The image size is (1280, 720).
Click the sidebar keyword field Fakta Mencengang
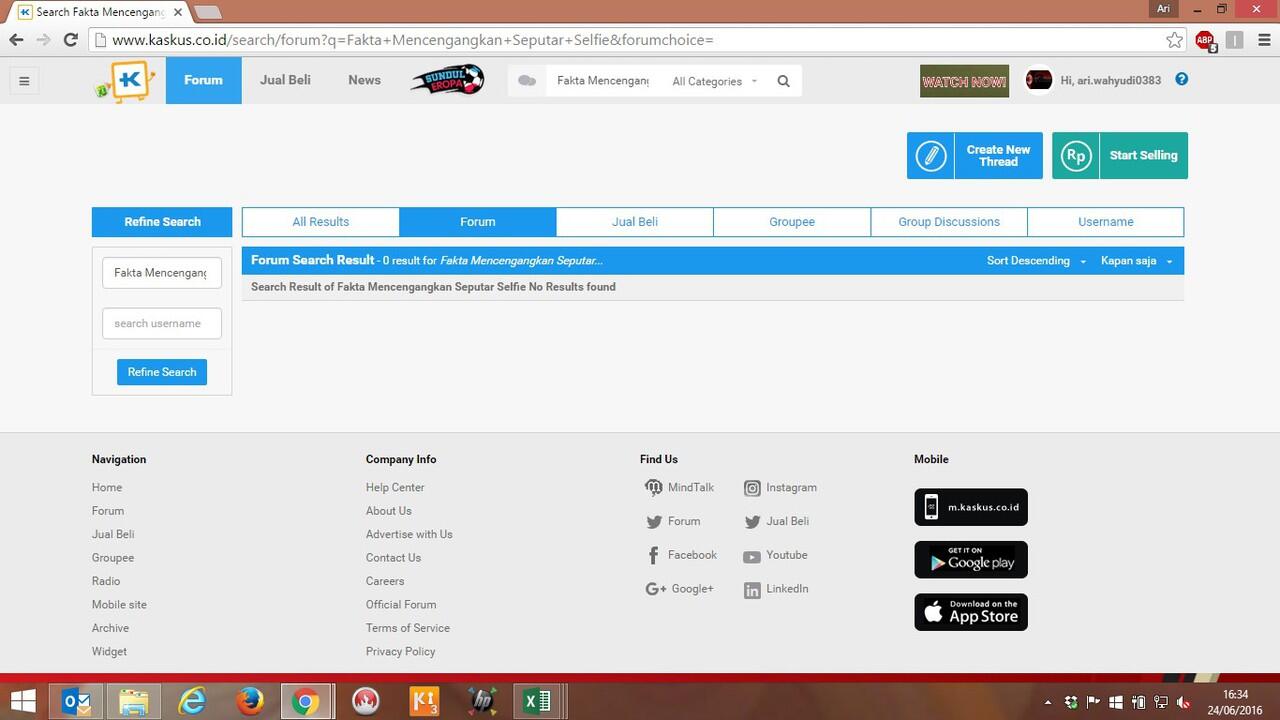tap(162, 272)
